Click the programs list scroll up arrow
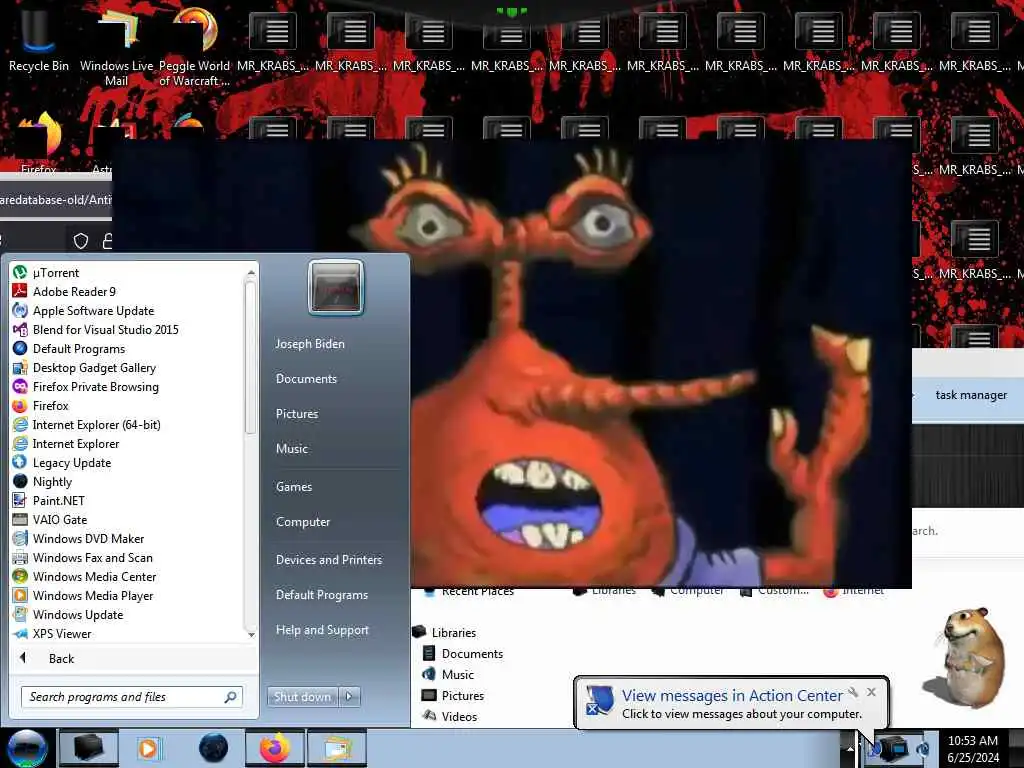Image resolution: width=1024 pixels, height=768 pixels. 251,272
